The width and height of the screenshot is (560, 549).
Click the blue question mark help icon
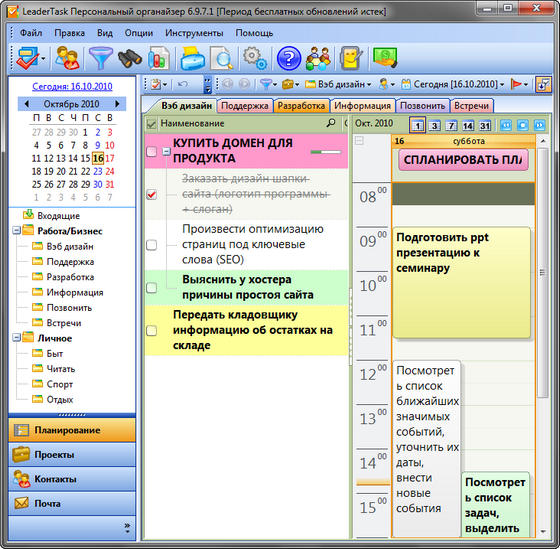tap(289, 58)
